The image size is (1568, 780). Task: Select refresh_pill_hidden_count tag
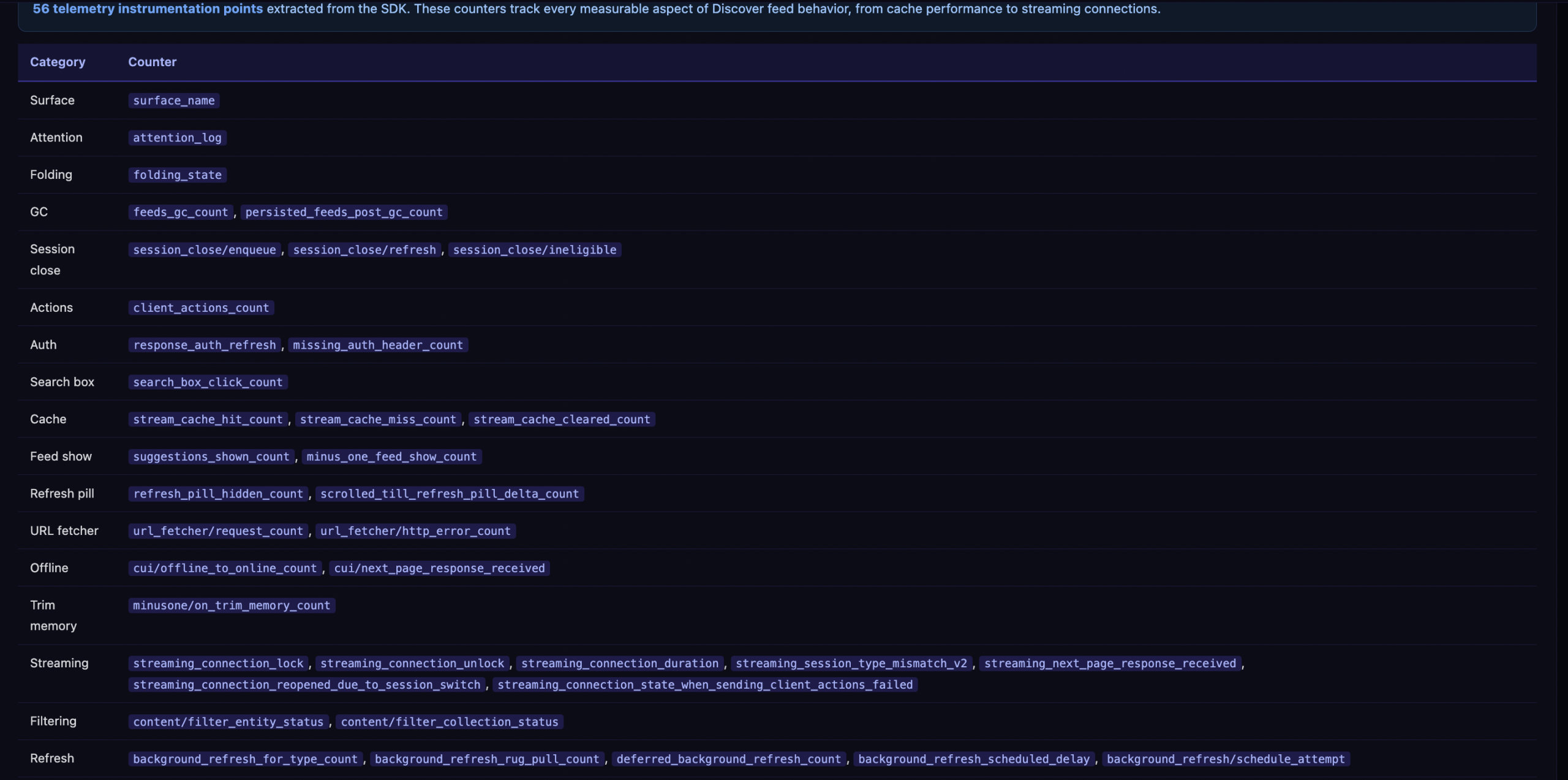pos(218,494)
